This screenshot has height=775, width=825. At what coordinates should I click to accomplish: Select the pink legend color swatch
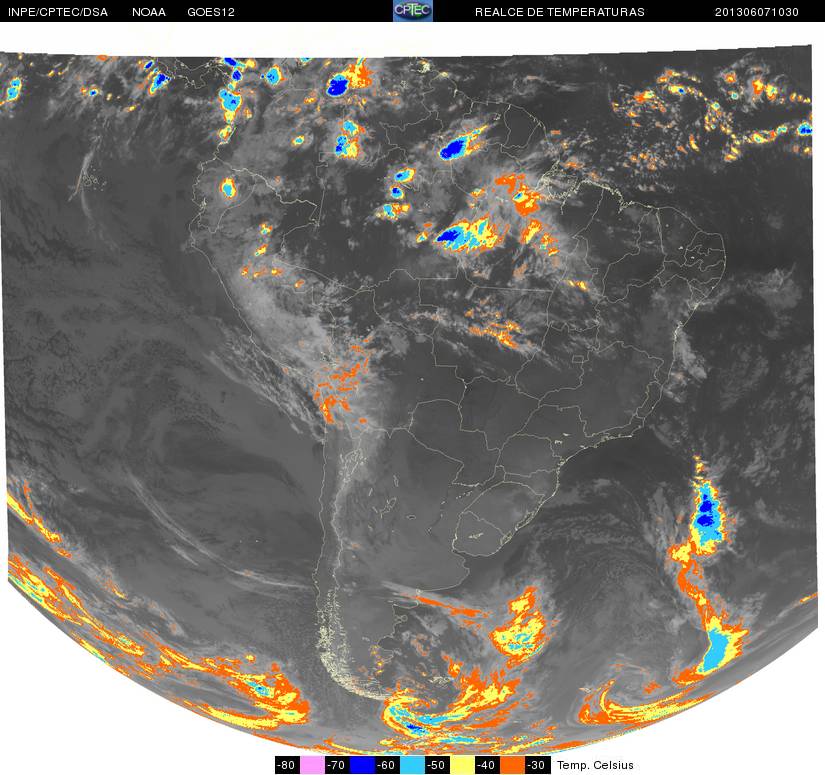coord(313,764)
